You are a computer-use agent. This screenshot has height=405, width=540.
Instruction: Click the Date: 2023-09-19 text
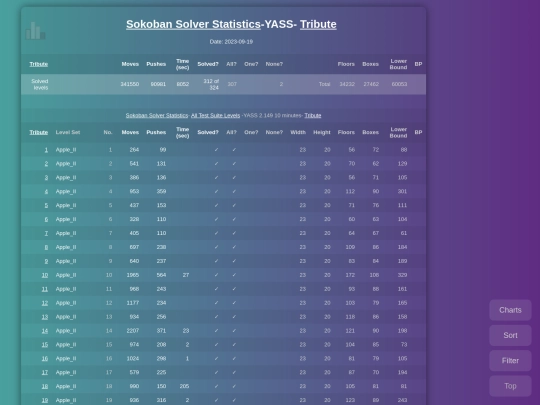coord(231,42)
